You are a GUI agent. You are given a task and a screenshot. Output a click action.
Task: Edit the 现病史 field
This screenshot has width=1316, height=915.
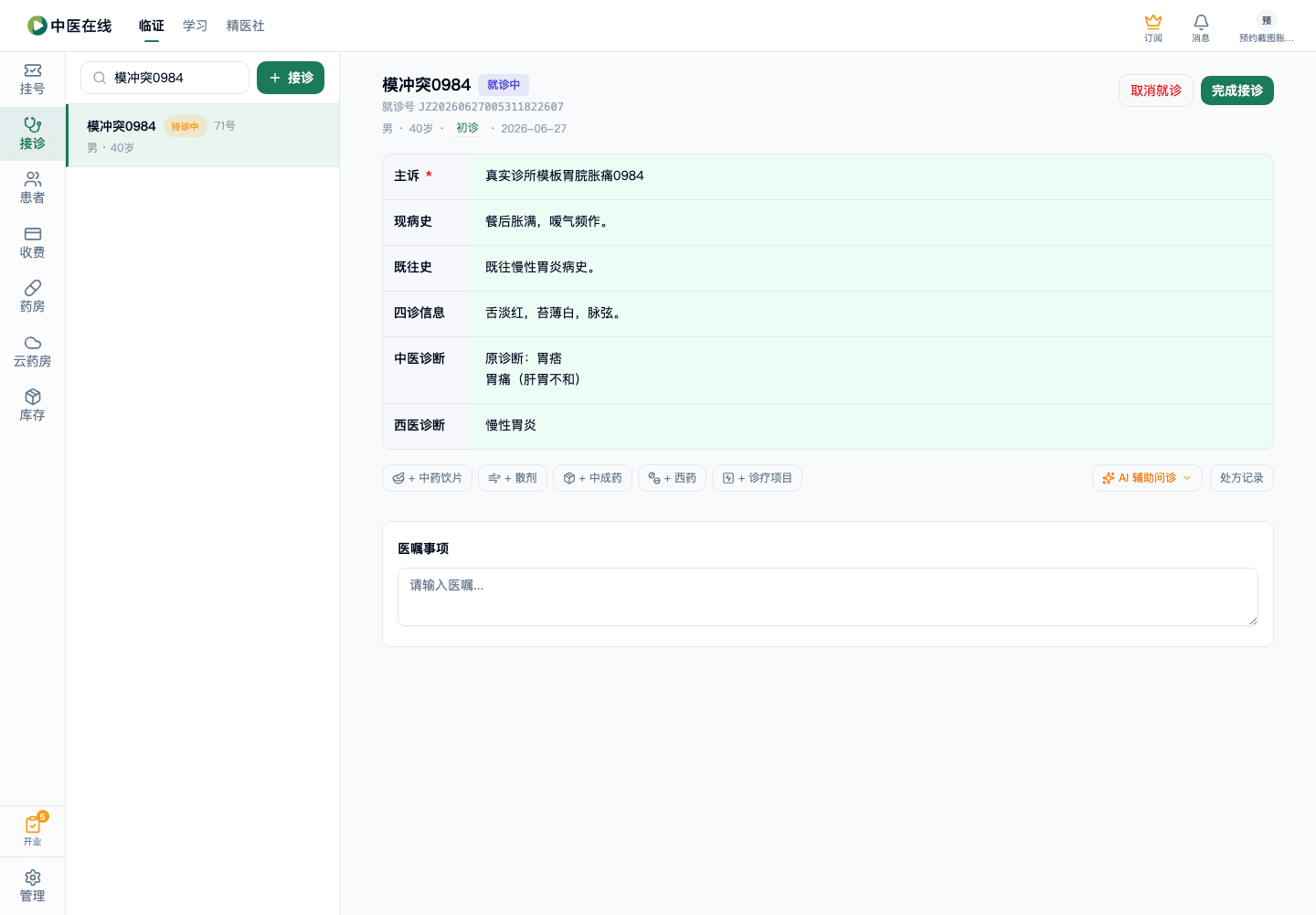click(x=872, y=222)
